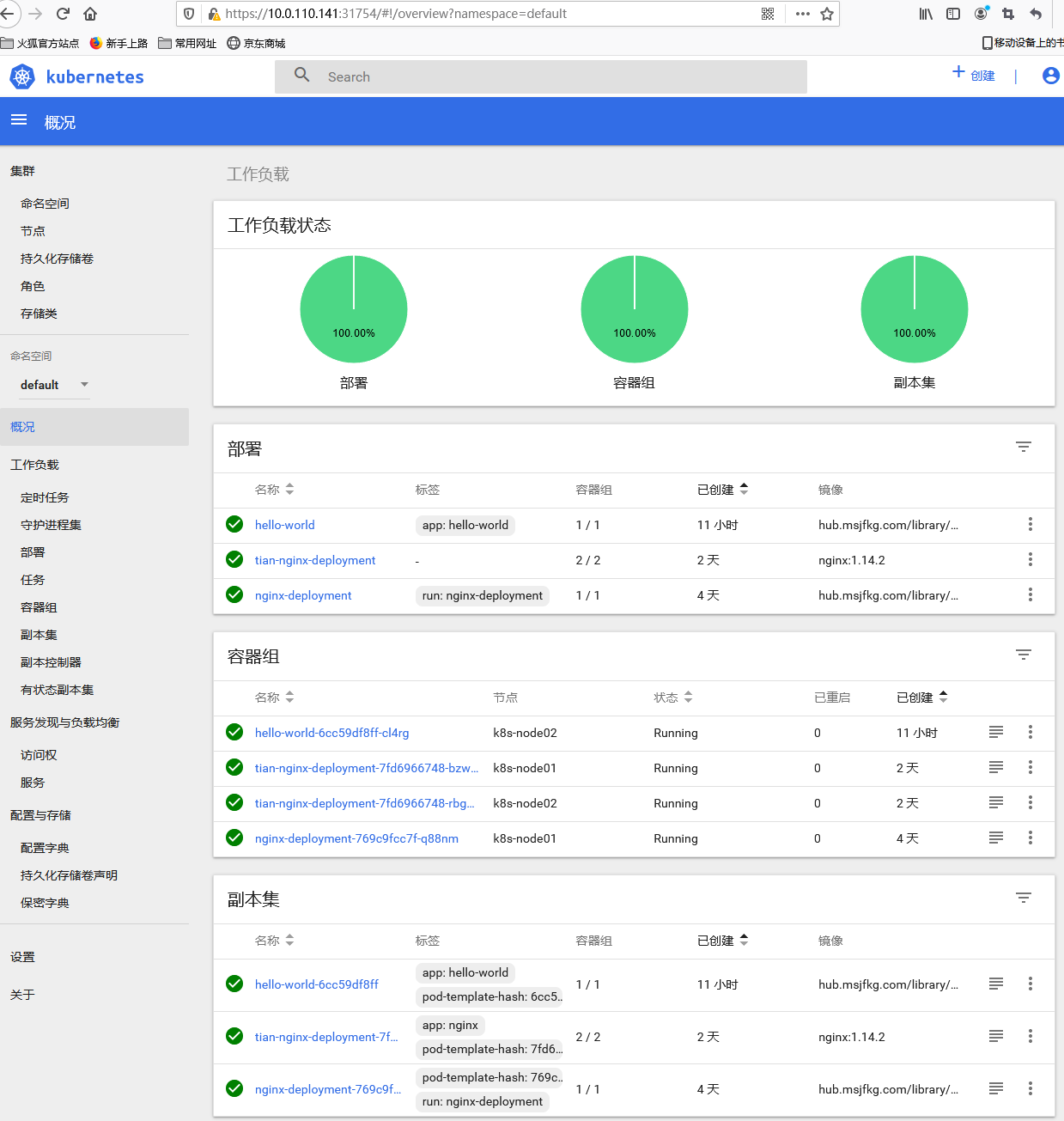The width and height of the screenshot is (1064, 1121).
Task: Click the 'run: nginx-deployment' label chip in 部署 table
Action: [482, 595]
